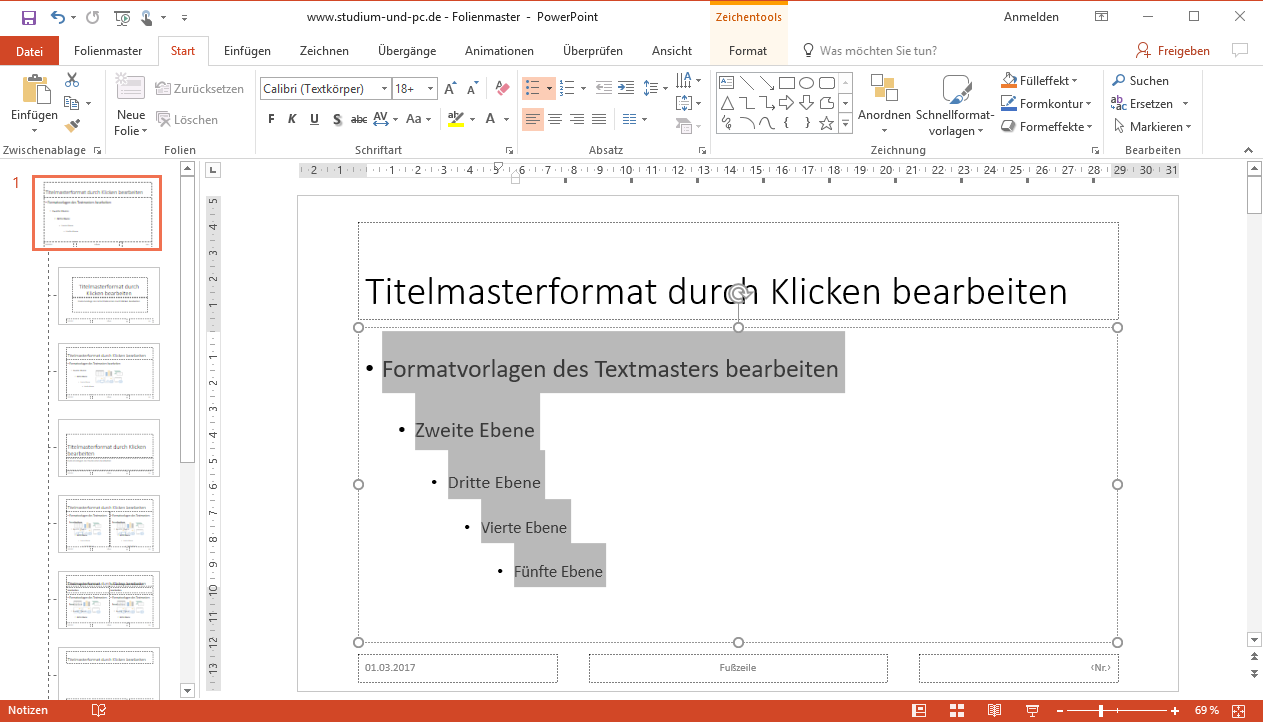Click the Suchen button
Image resolution: width=1263 pixels, height=722 pixels.
pos(1139,81)
